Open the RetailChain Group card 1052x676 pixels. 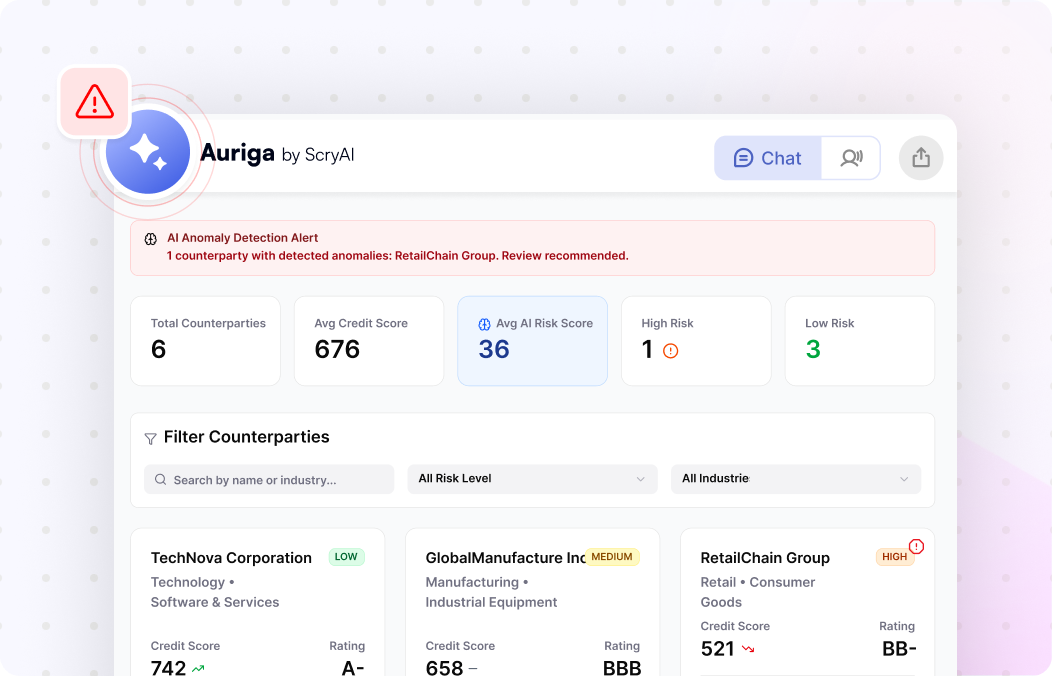pyautogui.click(x=808, y=602)
